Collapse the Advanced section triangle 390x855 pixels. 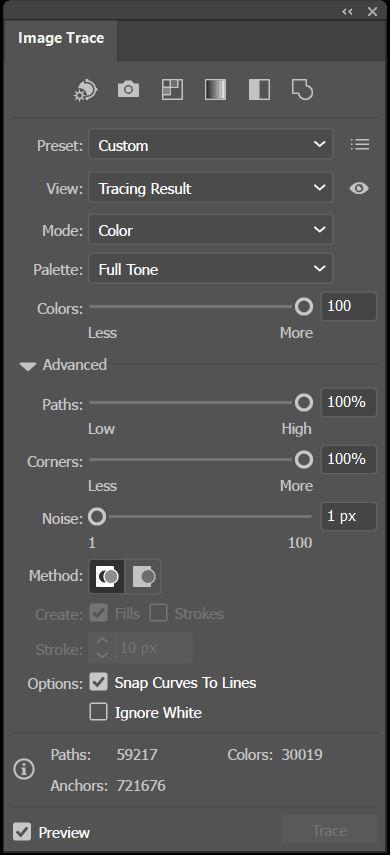(28, 366)
